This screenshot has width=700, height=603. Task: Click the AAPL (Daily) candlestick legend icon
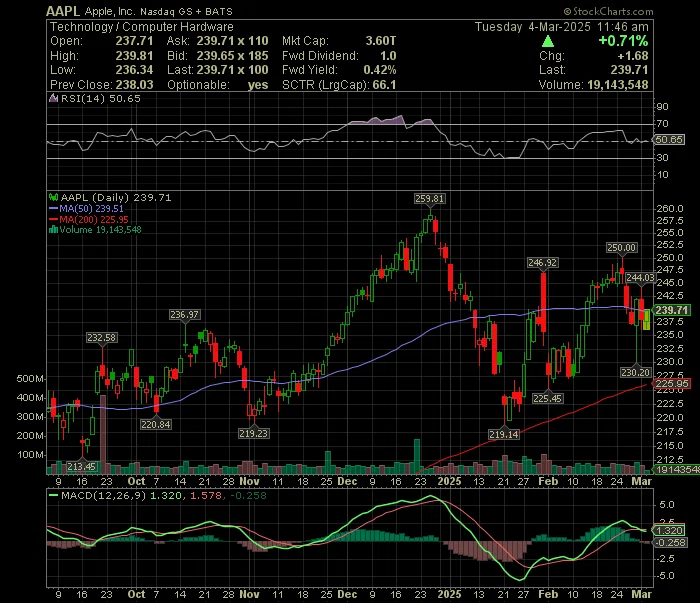[54, 197]
